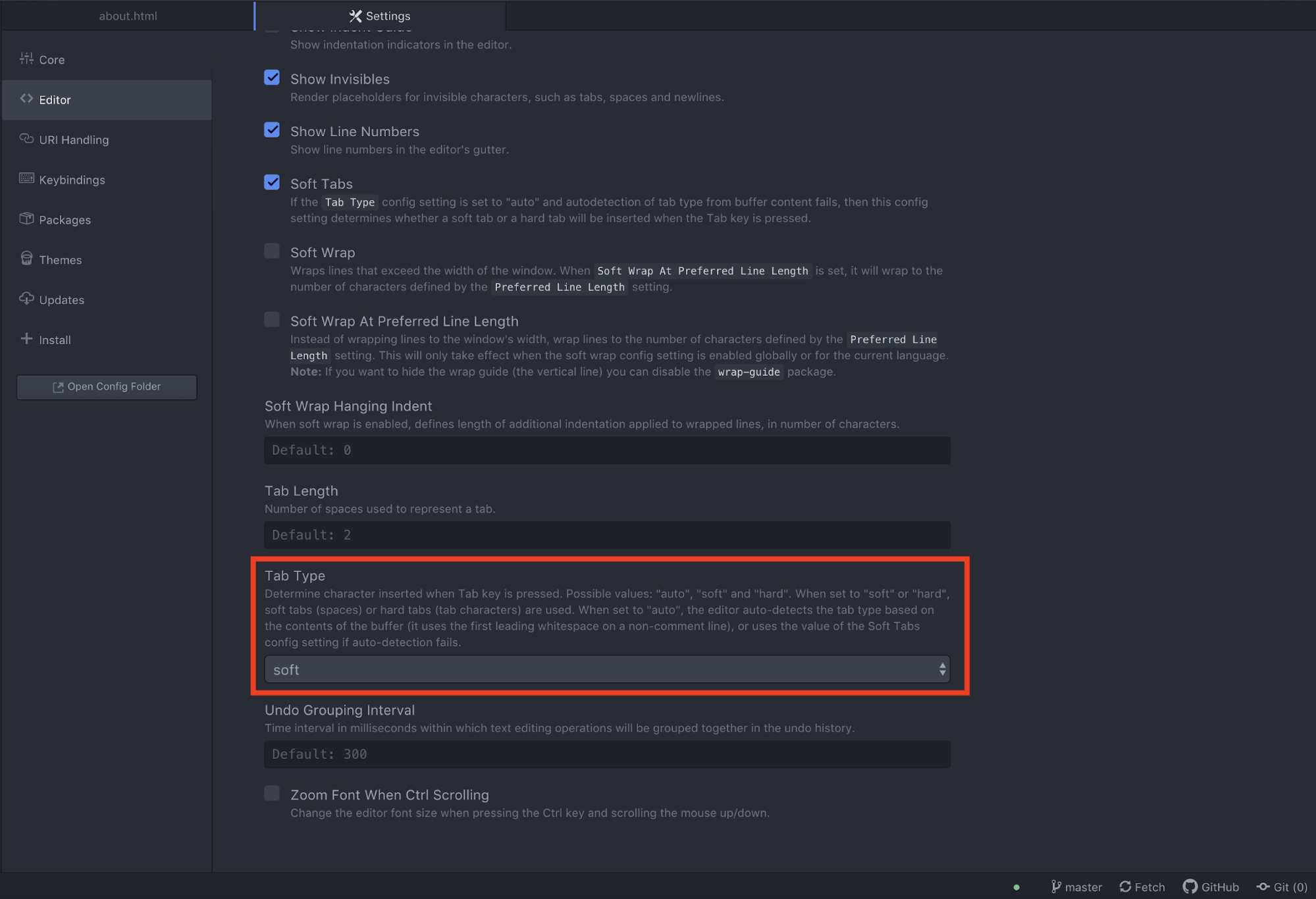Image resolution: width=1316 pixels, height=899 pixels.
Task: Select the Settings tab
Action: tap(379, 15)
